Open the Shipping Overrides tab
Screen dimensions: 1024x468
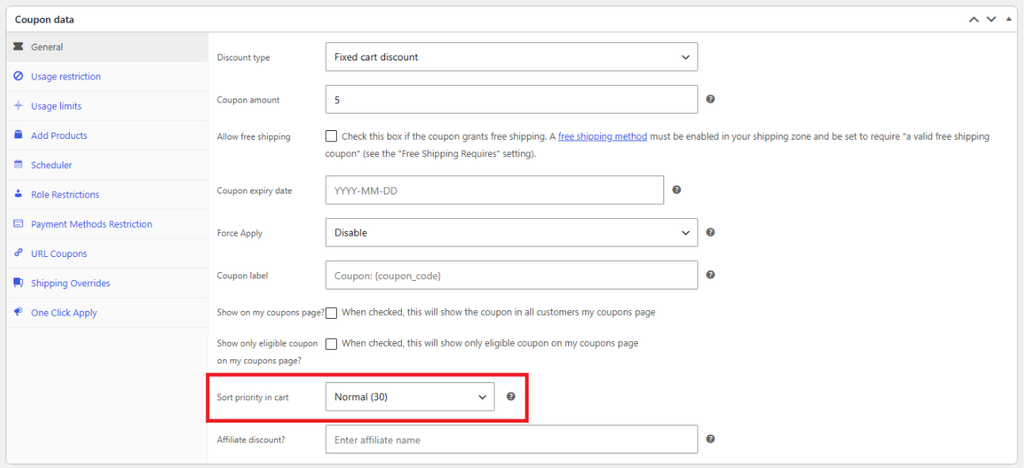(x=106, y=283)
